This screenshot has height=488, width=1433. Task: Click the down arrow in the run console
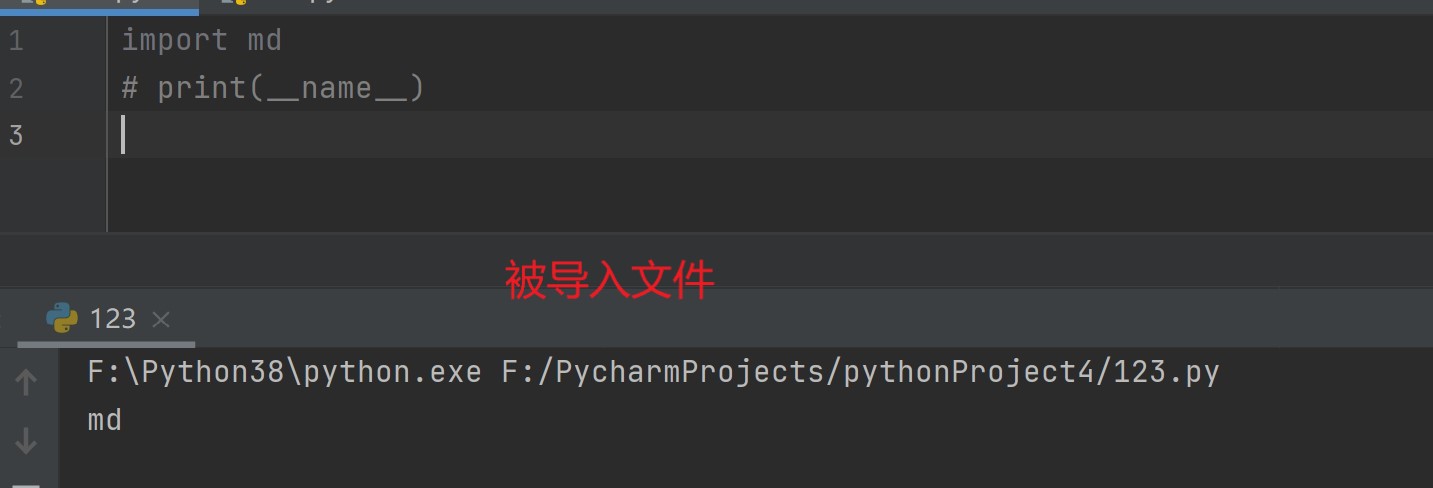26,440
